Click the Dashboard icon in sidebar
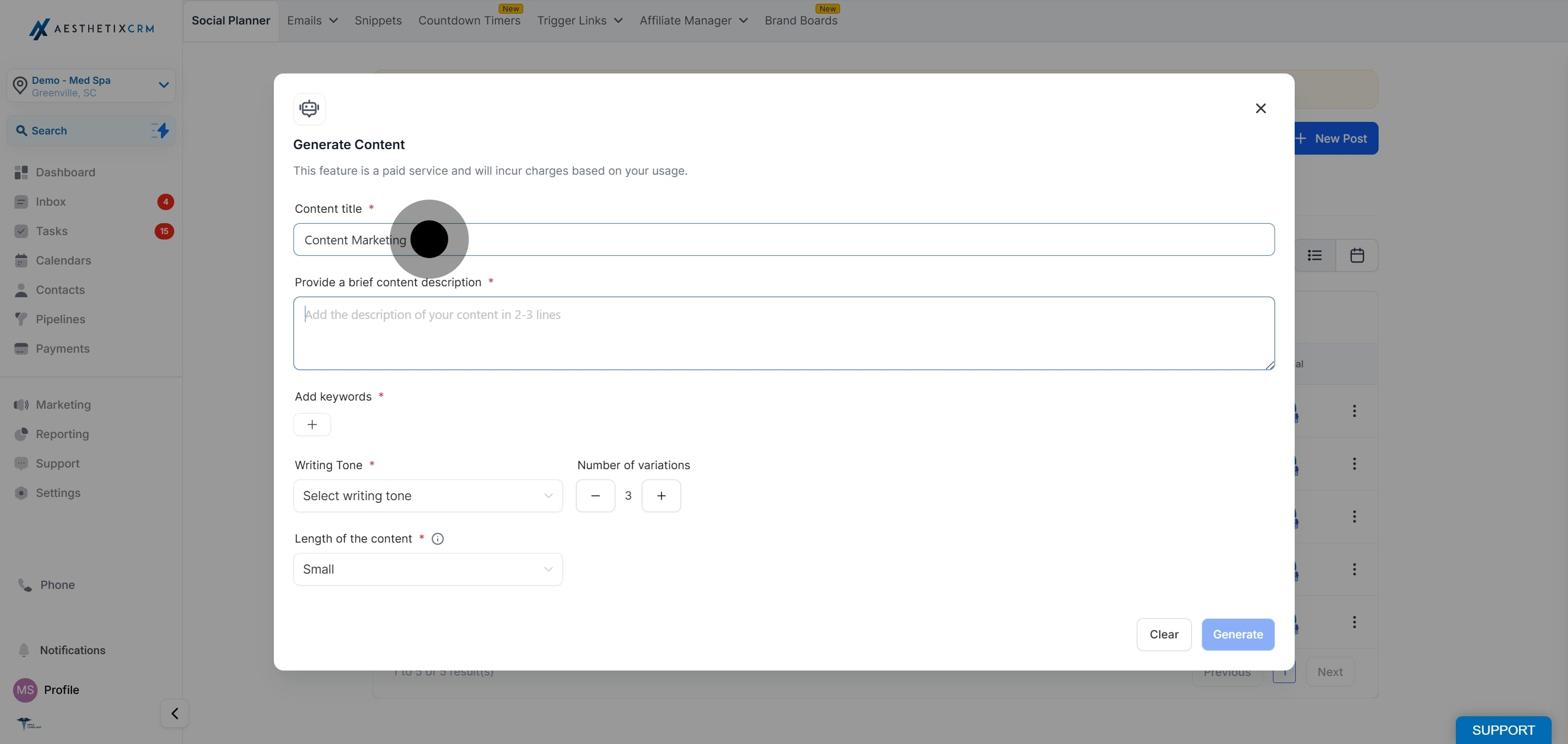1568x744 pixels. point(21,172)
